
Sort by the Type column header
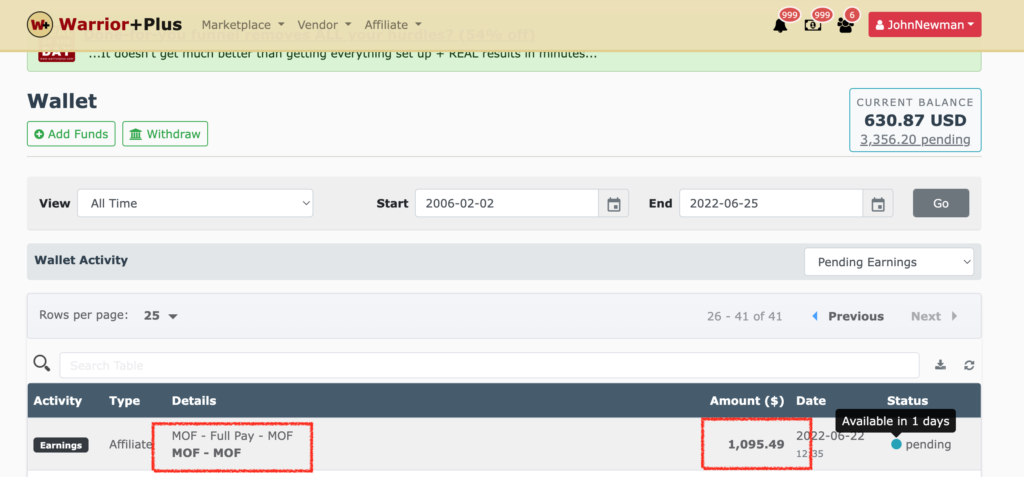point(125,401)
